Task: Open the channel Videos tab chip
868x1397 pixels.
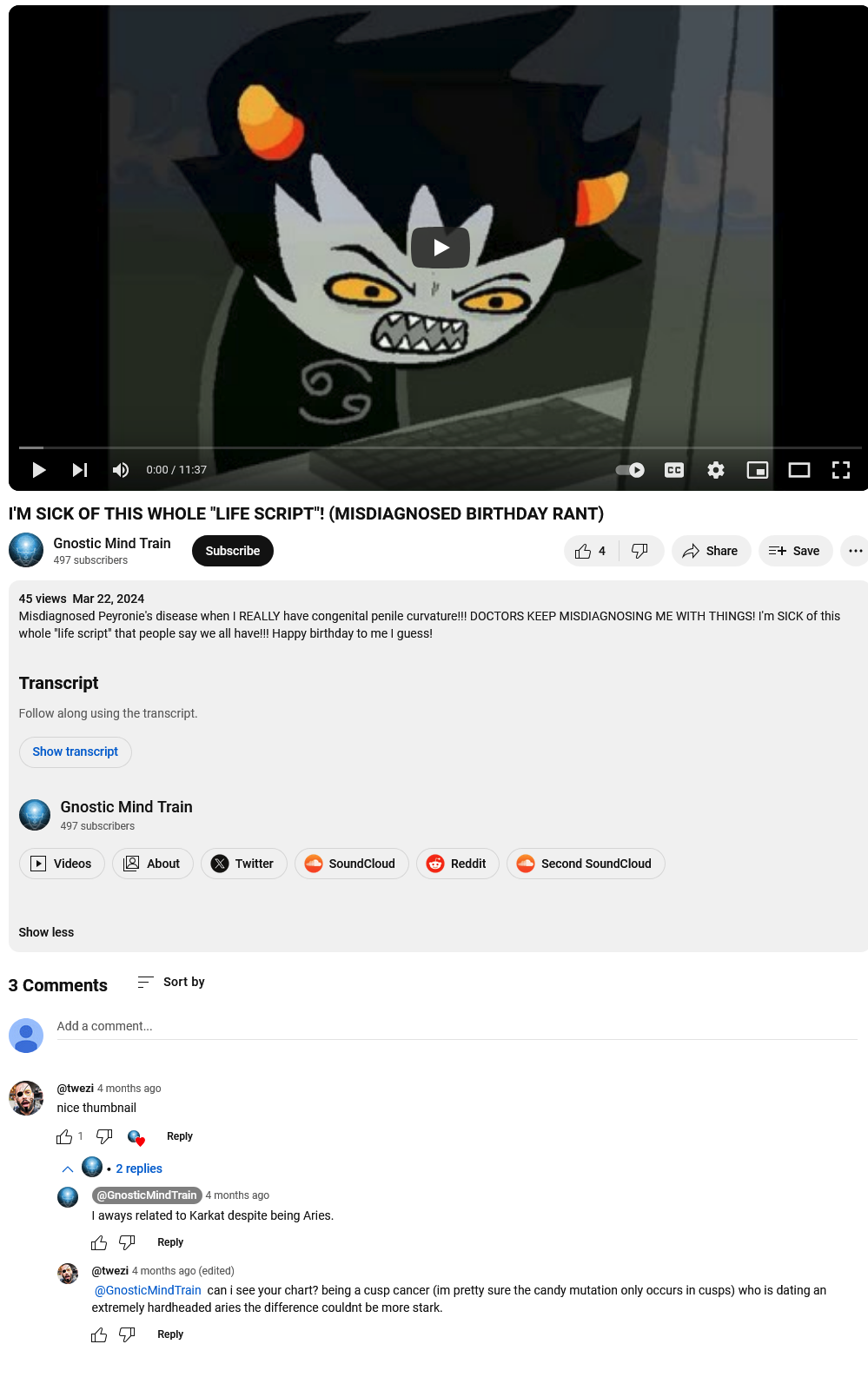Action: (x=62, y=864)
